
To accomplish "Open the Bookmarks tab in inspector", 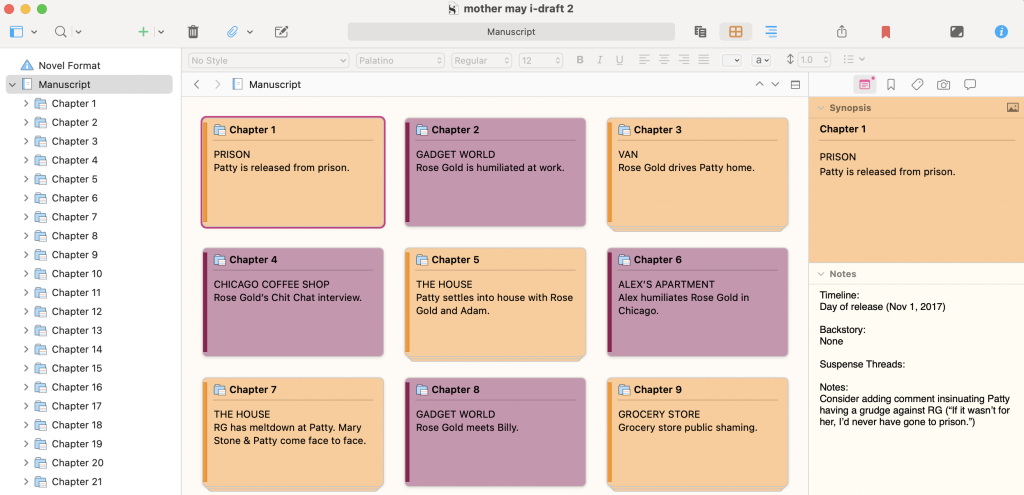I will click(891, 84).
